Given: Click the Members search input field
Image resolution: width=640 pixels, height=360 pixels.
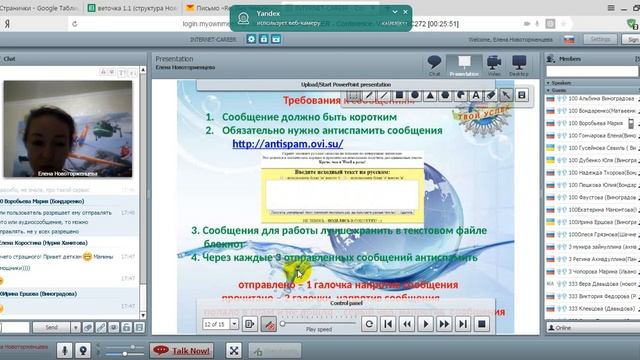Looking at the screenshot, I should pos(592,71).
